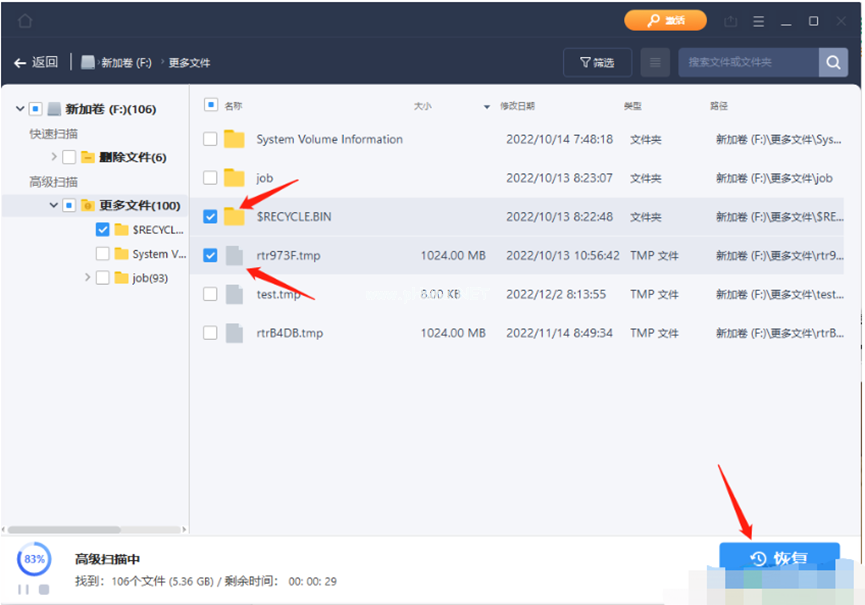Expand the job(93) folder in tree

[86, 278]
